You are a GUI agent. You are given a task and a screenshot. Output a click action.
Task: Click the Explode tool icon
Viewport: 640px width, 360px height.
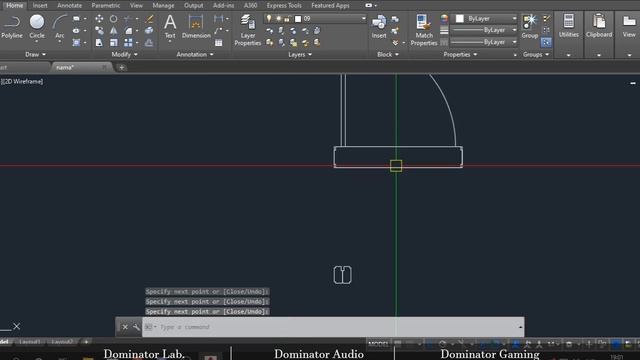(x=149, y=31)
